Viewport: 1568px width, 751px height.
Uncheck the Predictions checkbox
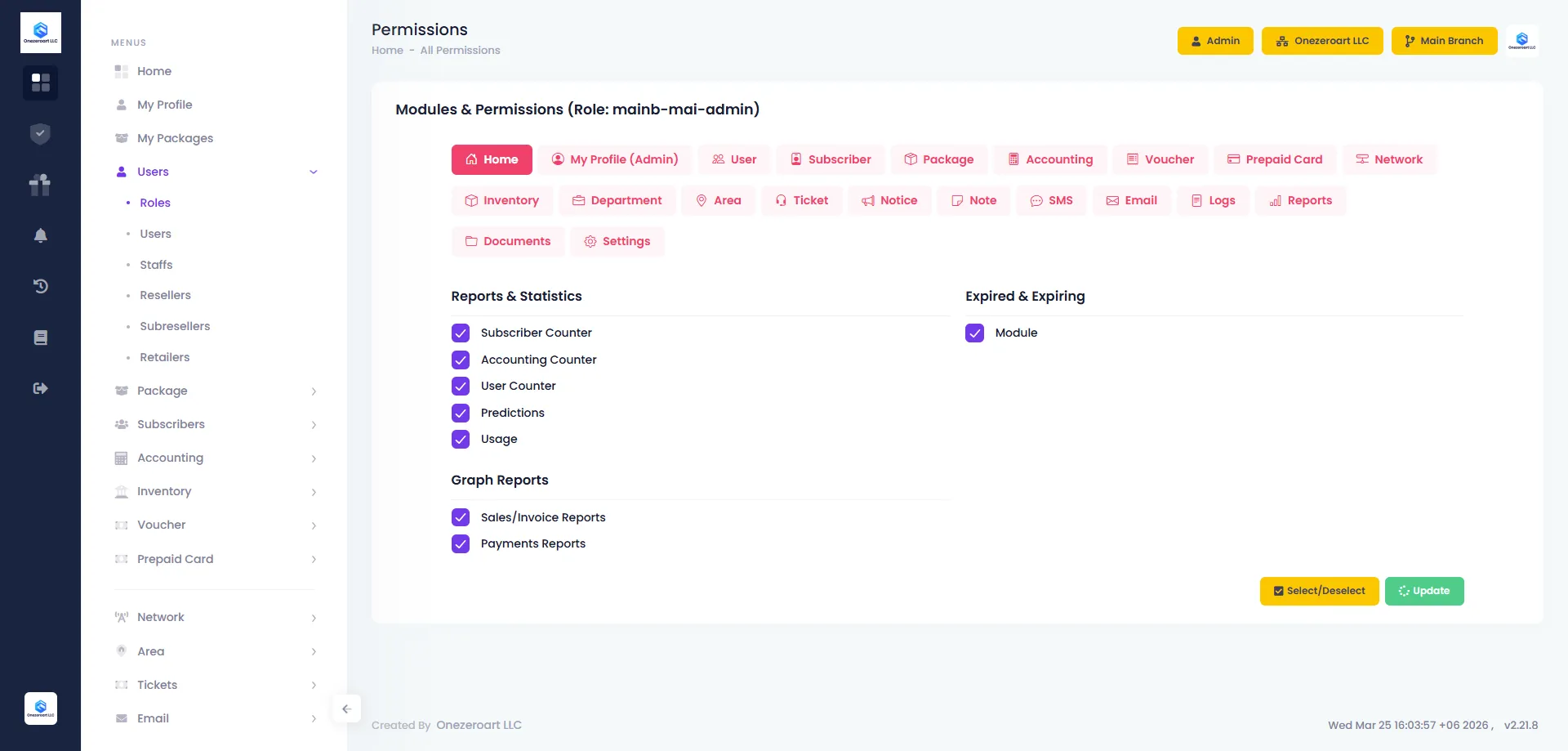(x=461, y=413)
